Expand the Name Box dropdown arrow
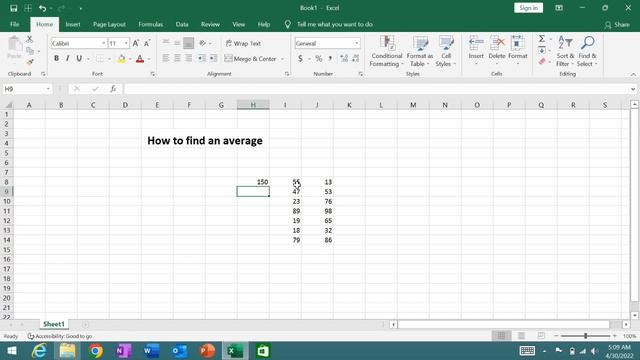The width and height of the screenshot is (640, 360). [x=48, y=89]
